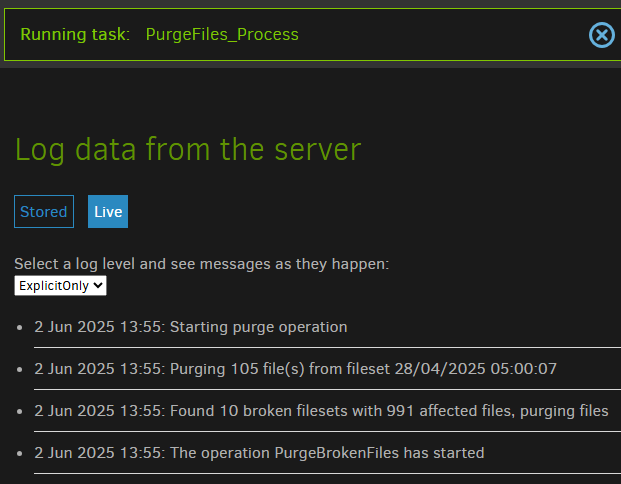Viewport: 621px width, 484px height.
Task: Expand the "Starting purge operation" log entry
Action: click(x=191, y=327)
